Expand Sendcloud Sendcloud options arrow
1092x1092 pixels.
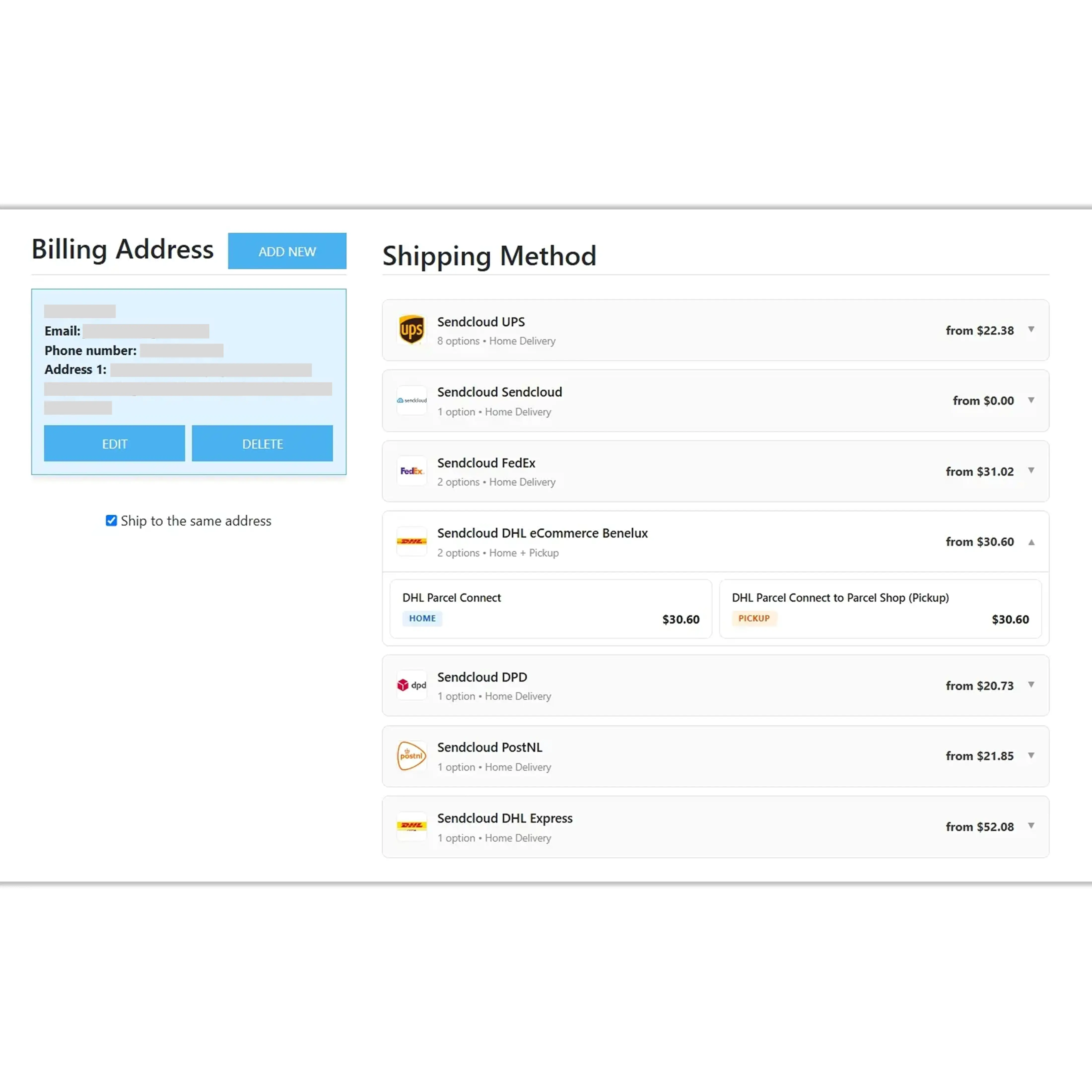(1031, 400)
